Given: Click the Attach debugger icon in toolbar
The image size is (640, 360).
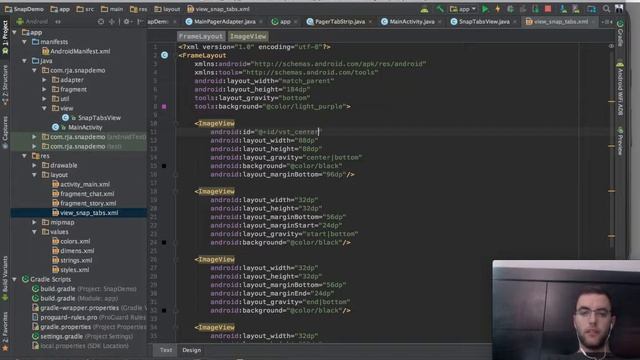Looking at the screenshot, I should (x=536, y=9).
